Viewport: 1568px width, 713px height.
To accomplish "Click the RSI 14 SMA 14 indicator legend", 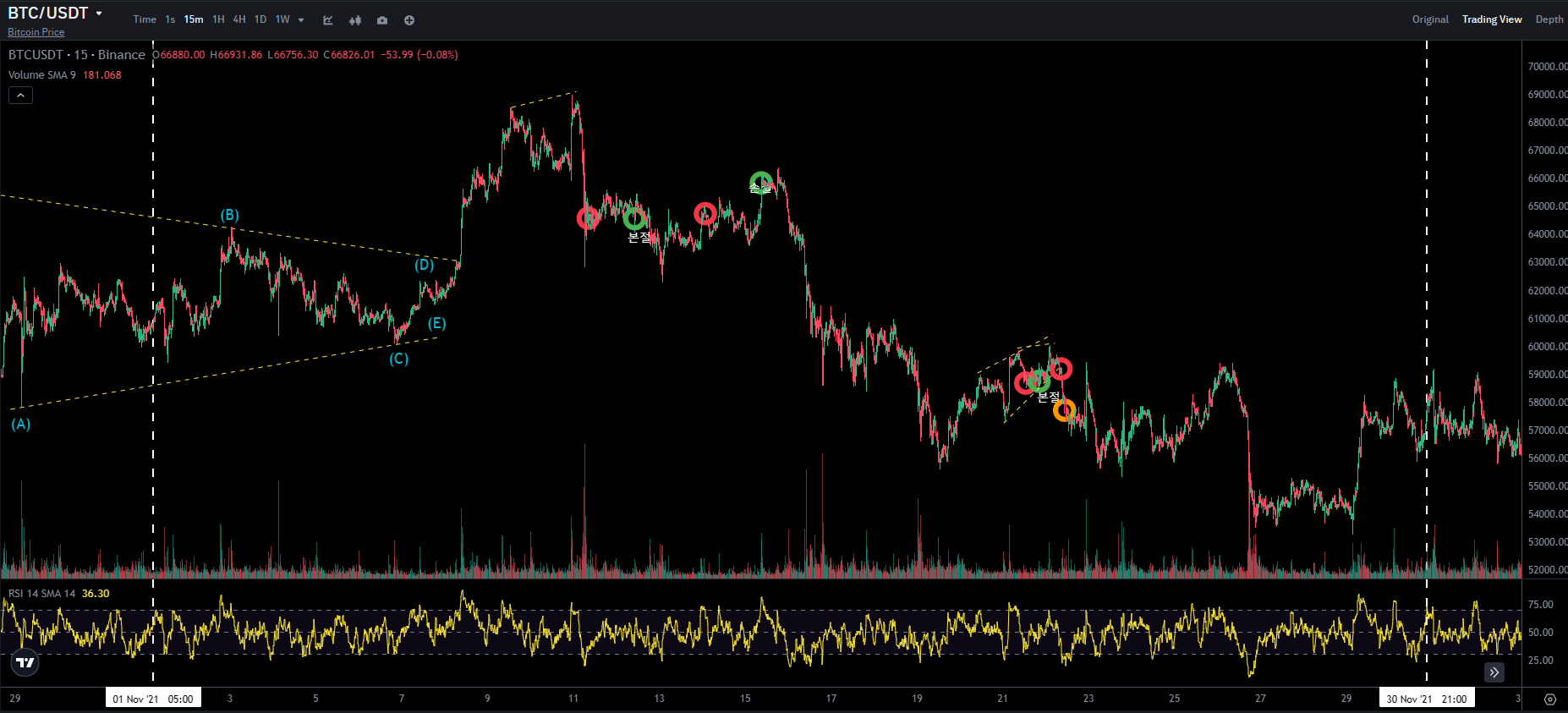I will 42,594.
